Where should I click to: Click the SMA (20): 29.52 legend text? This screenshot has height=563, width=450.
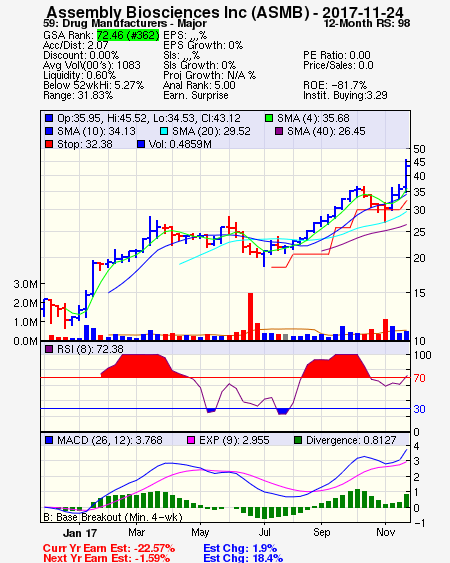click(211, 131)
